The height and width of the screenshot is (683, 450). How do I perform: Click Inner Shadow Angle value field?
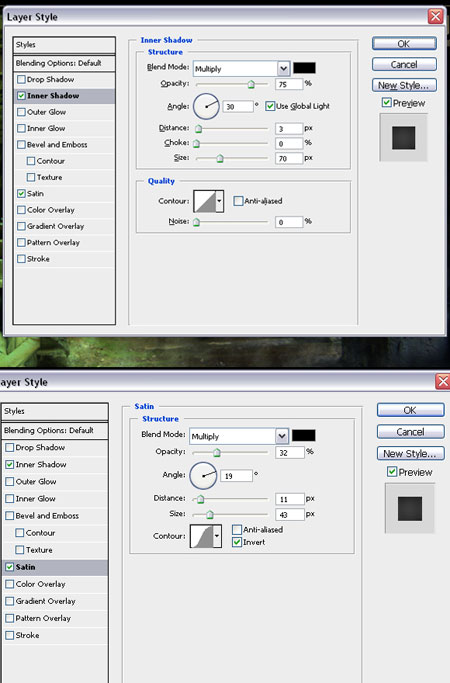click(238, 106)
